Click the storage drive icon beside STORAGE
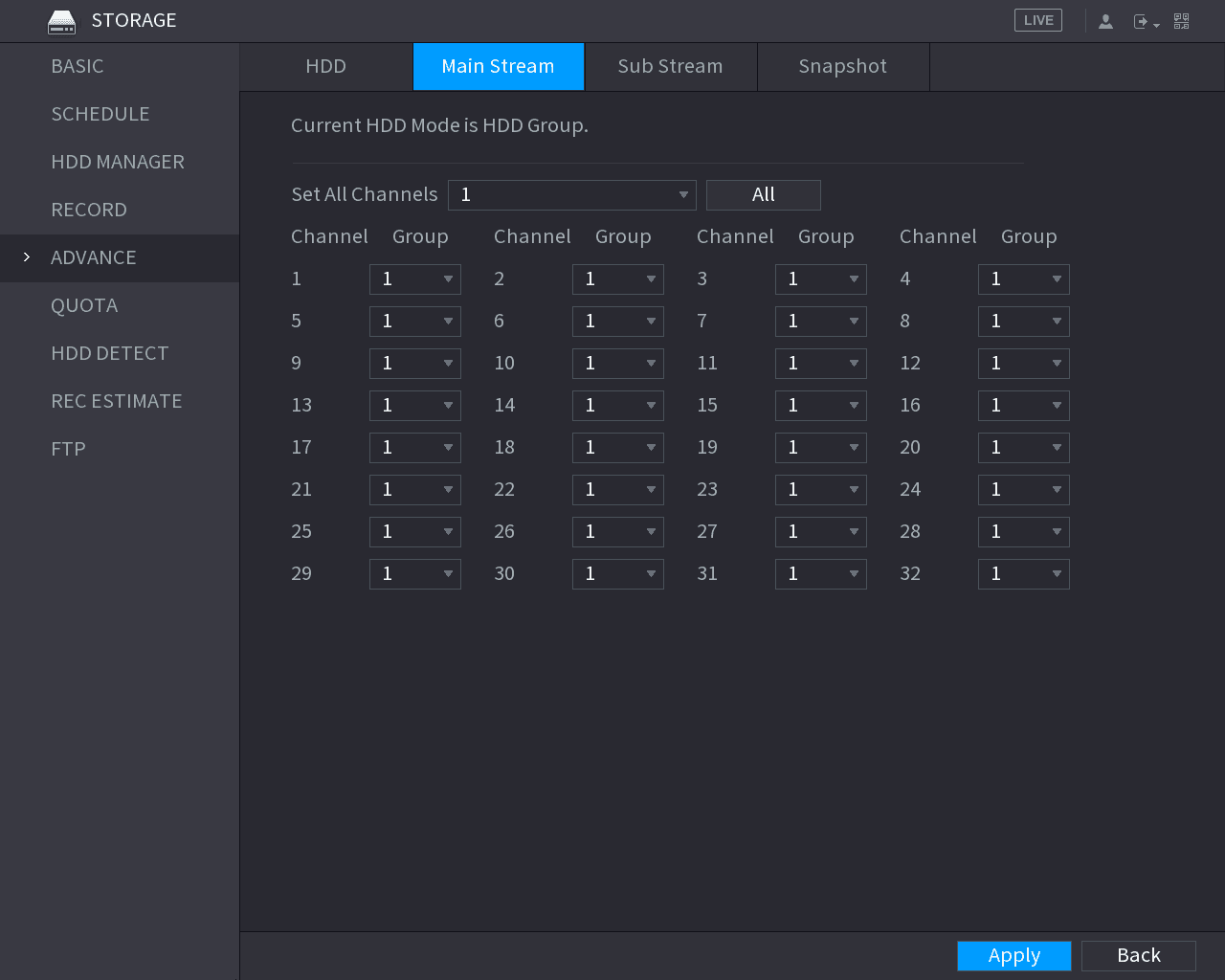The width and height of the screenshot is (1225, 980). click(x=61, y=21)
